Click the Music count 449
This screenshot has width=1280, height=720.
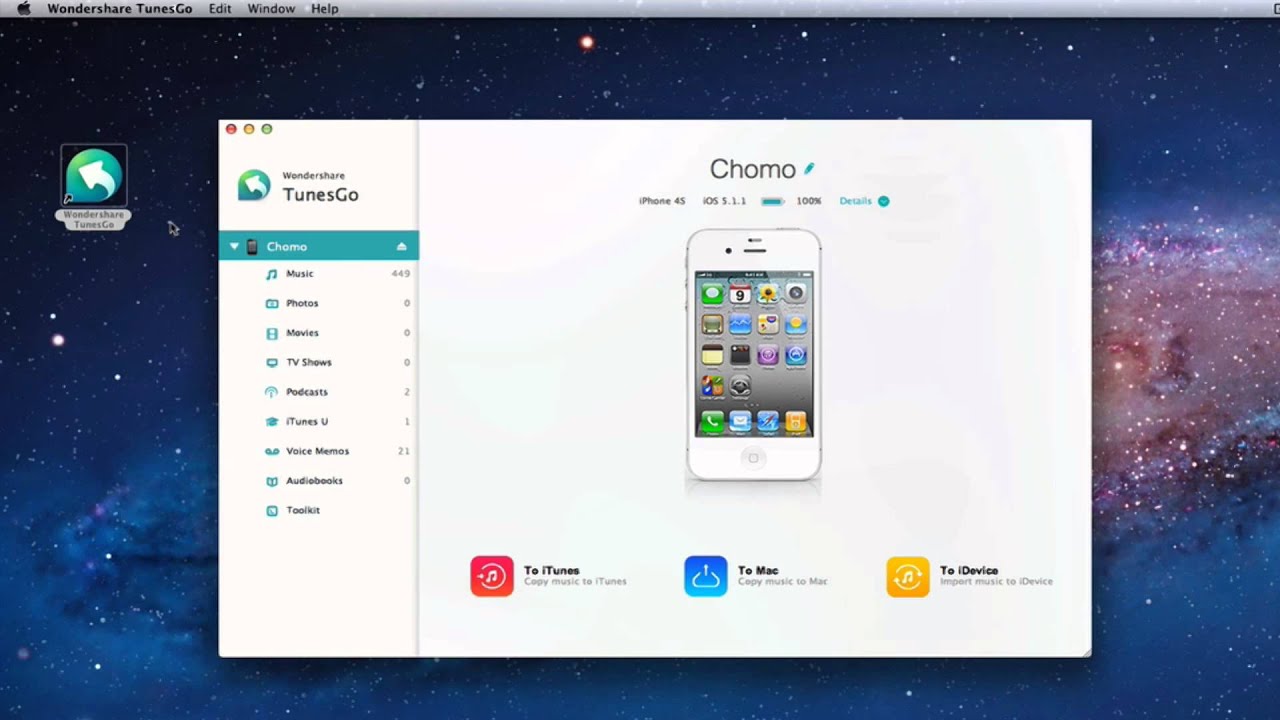(x=401, y=274)
